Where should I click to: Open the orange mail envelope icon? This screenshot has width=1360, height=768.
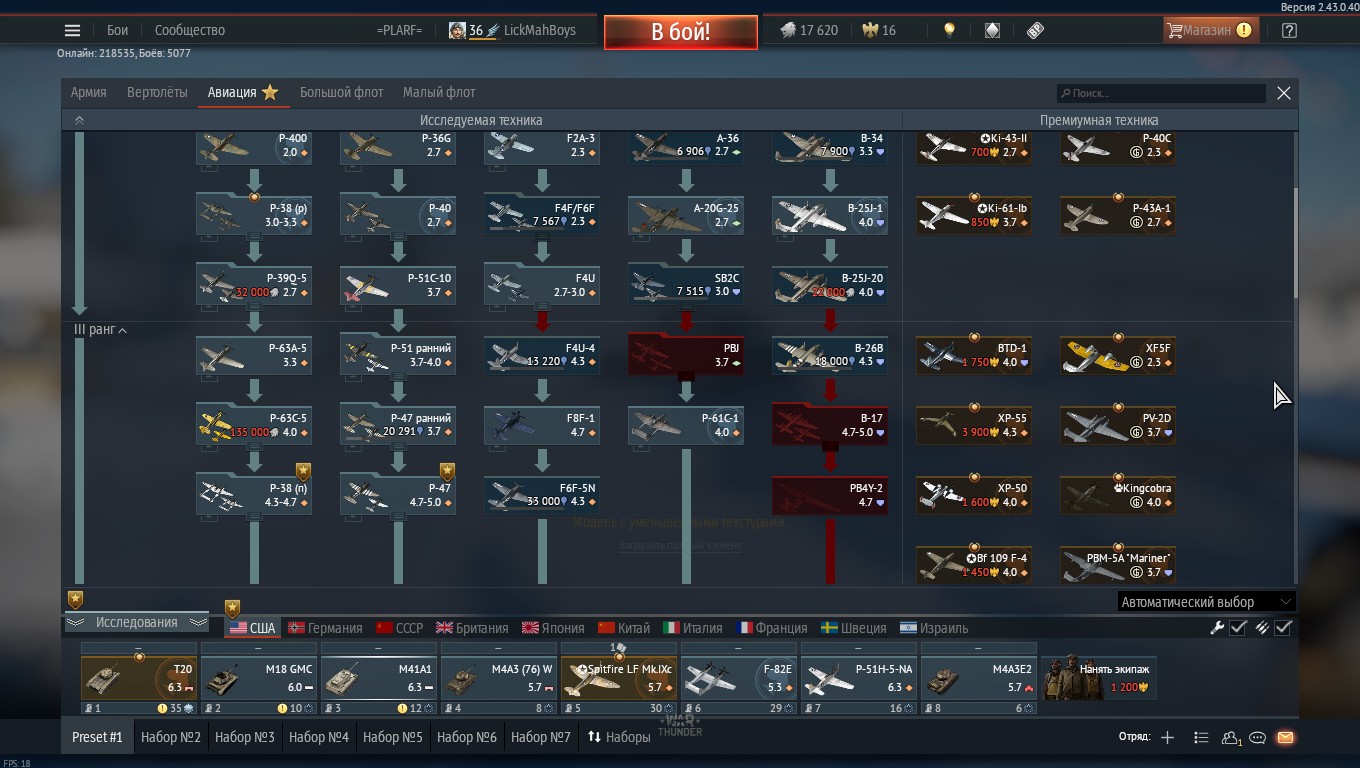coord(1285,737)
